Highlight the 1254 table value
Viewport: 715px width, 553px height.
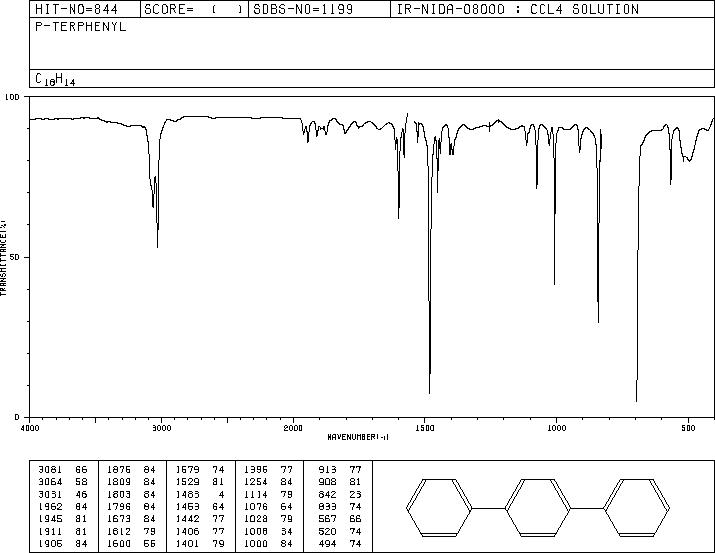tap(256, 482)
